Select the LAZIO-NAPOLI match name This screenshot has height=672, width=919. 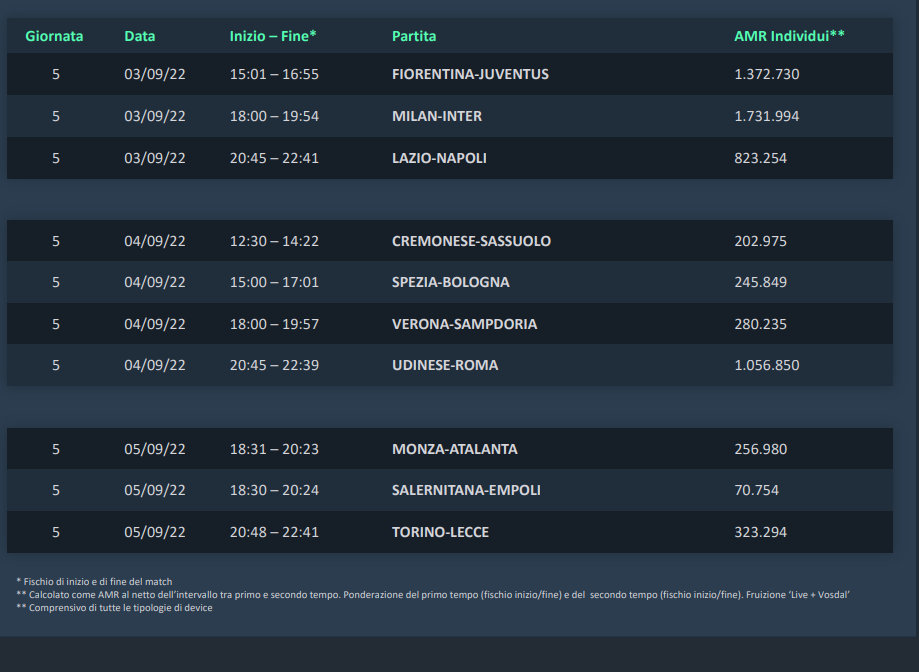tap(440, 158)
